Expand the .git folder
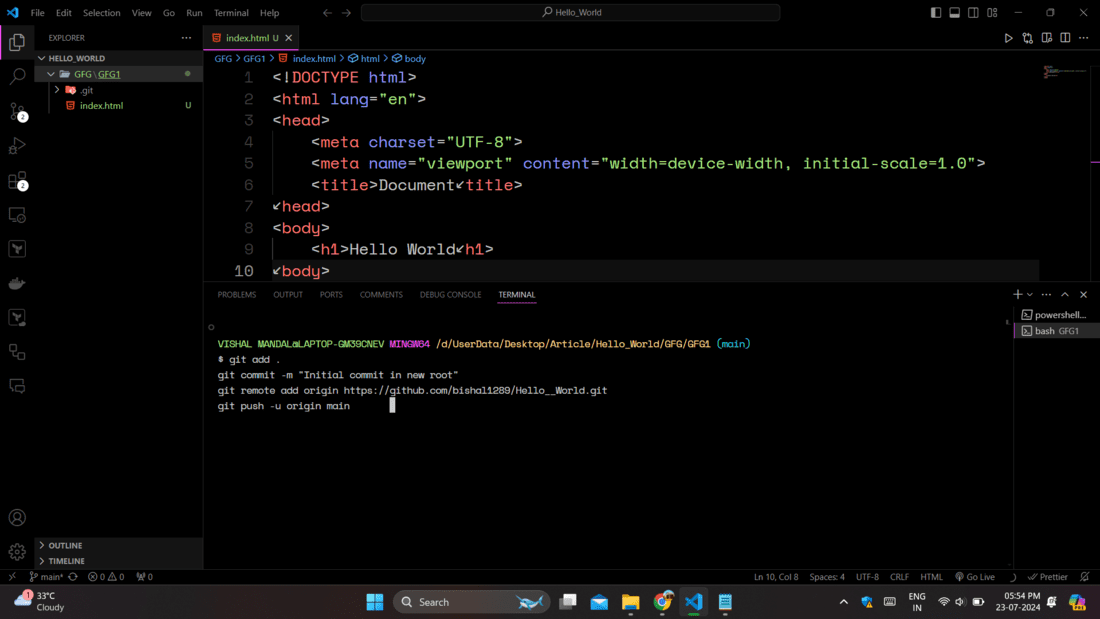The image size is (1100, 619). 86,90
